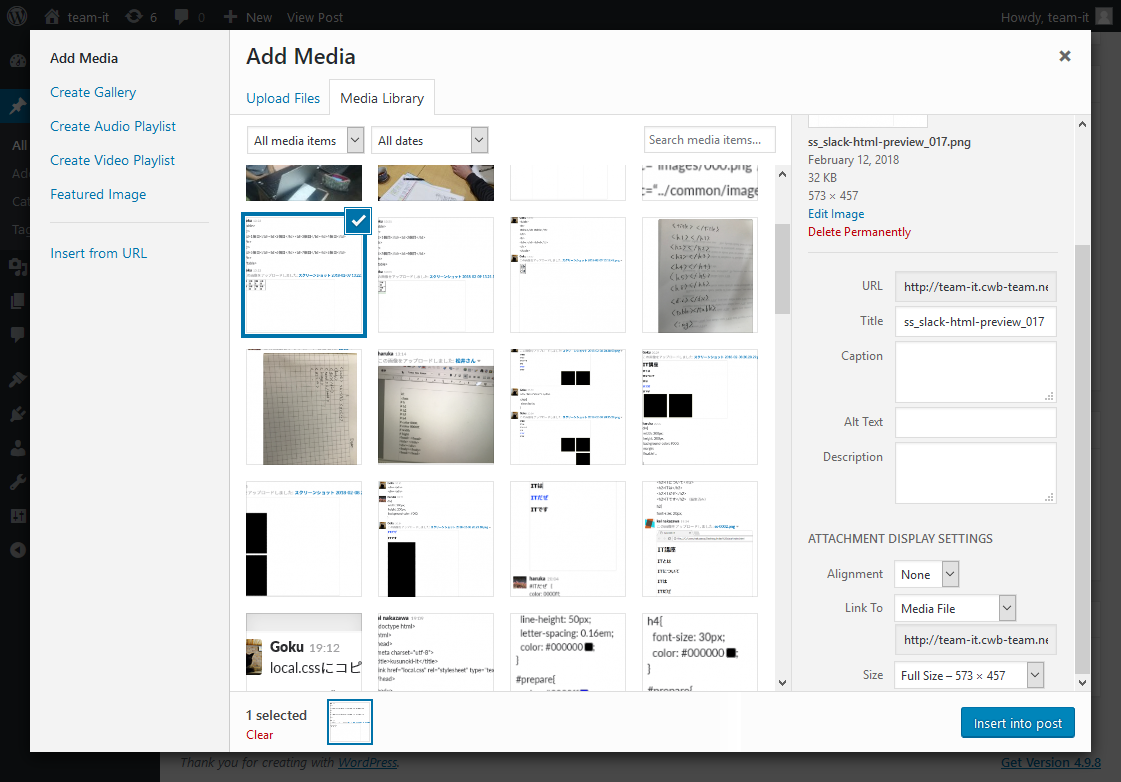
Task: Click the Edit Image link
Action: coord(836,214)
